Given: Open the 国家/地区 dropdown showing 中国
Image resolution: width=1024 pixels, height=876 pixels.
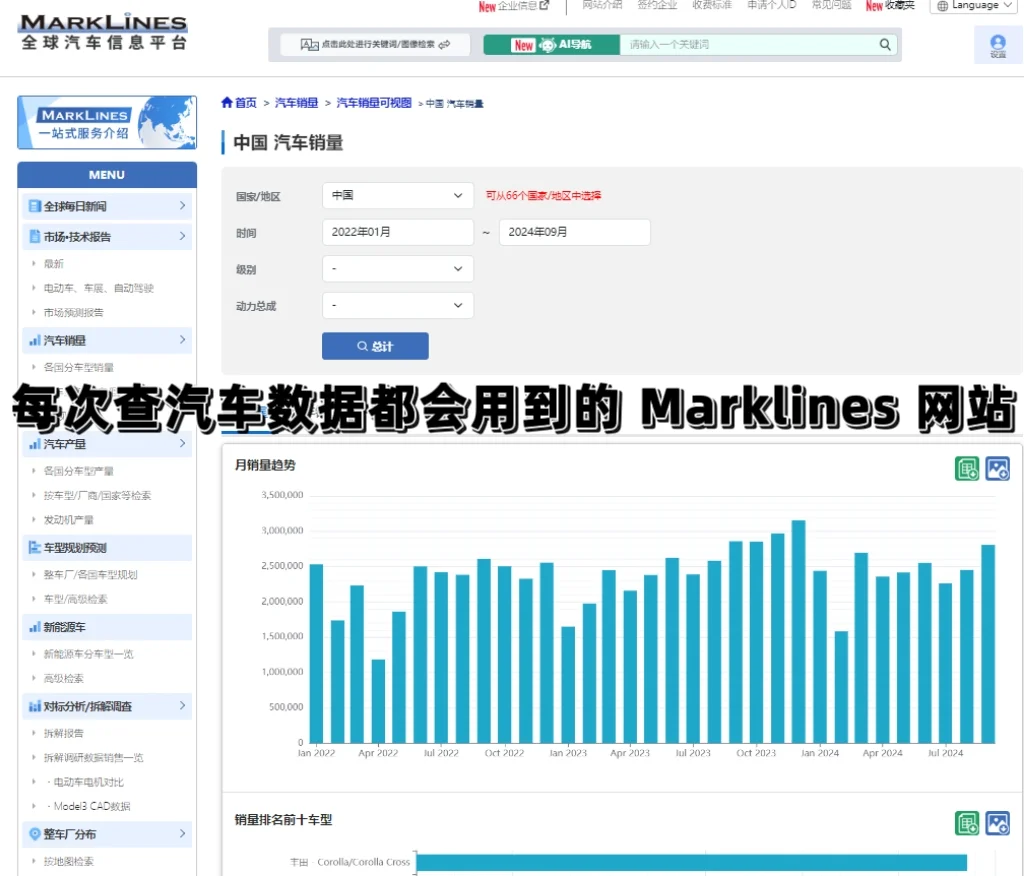Looking at the screenshot, I should pos(397,195).
